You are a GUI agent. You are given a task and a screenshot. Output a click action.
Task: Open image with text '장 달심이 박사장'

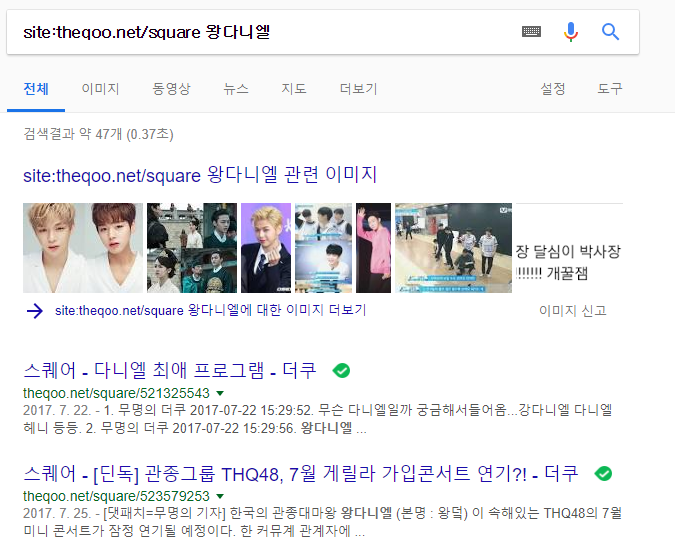pyautogui.click(x=569, y=248)
